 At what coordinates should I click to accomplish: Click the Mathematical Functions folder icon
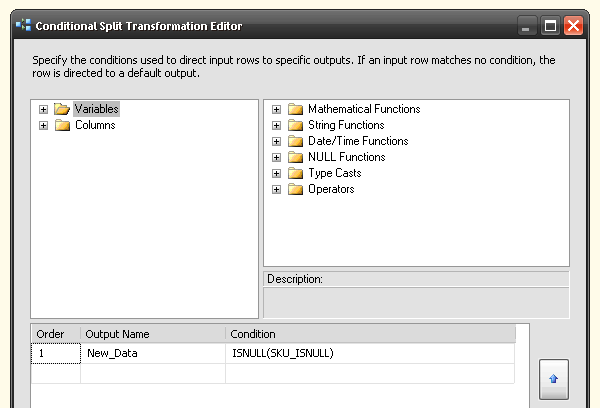(x=295, y=109)
